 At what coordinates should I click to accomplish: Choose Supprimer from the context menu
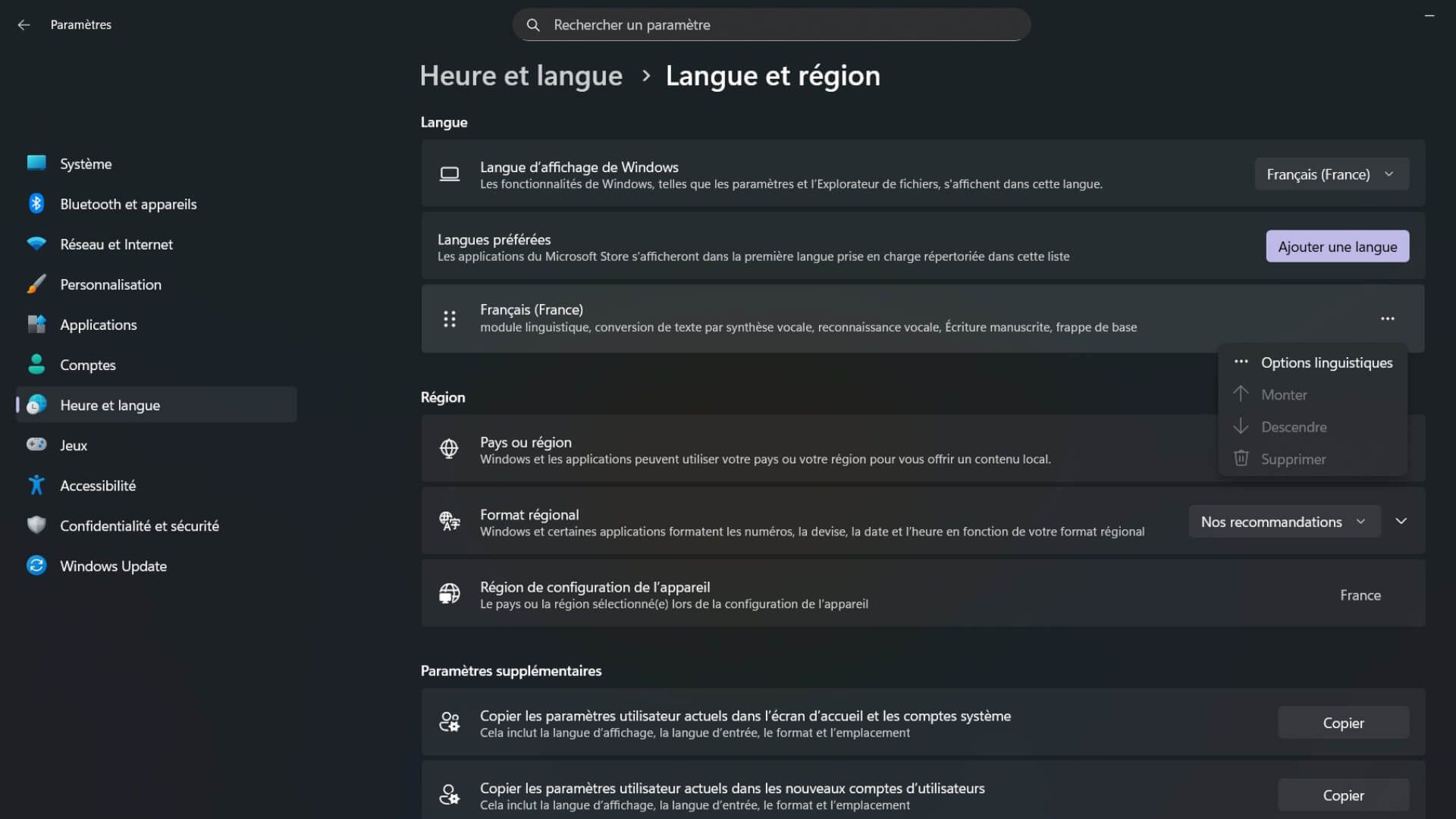coord(1292,459)
